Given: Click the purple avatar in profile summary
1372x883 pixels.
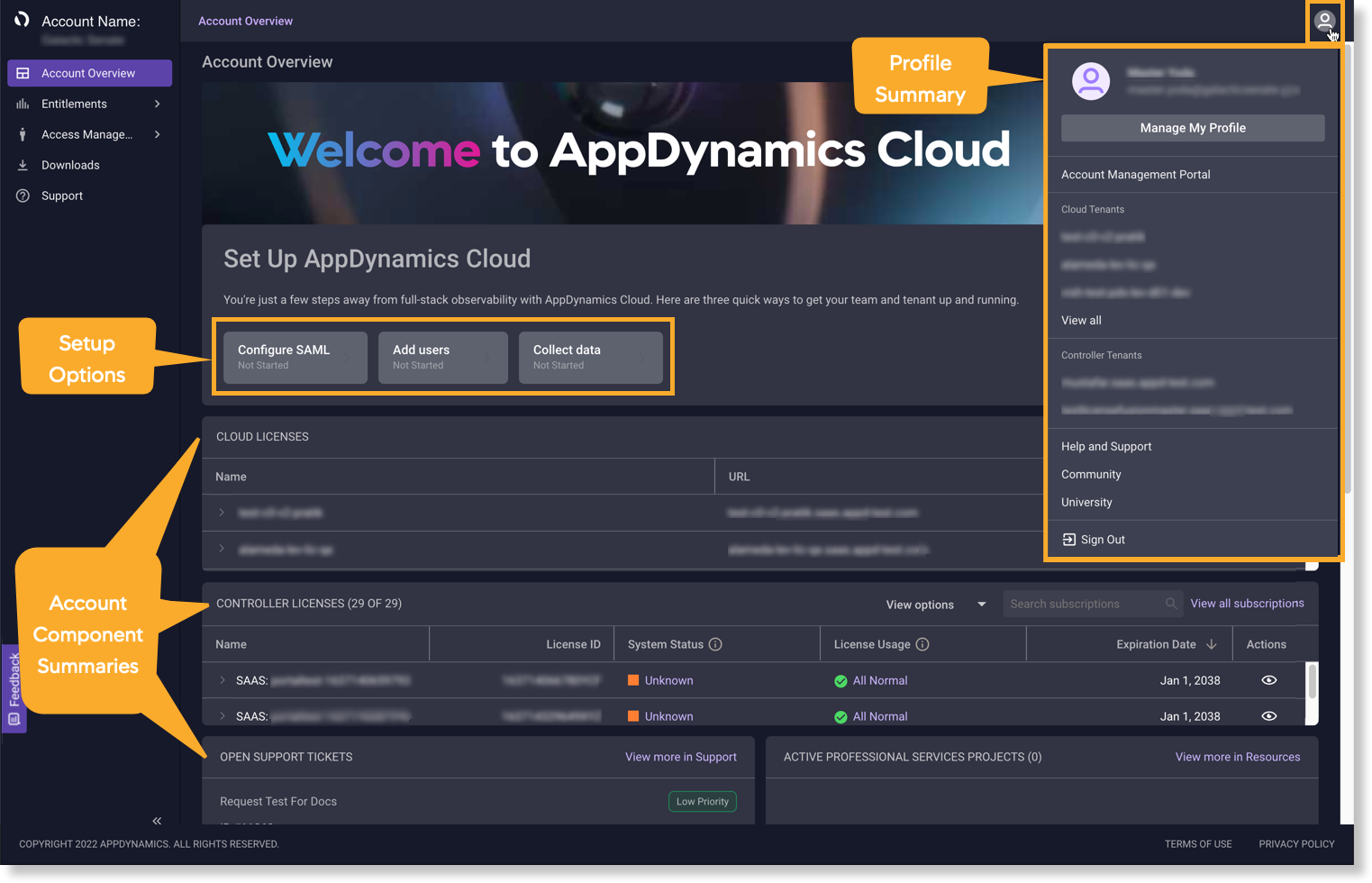Looking at the screenshot, I should click(1091, 81).
